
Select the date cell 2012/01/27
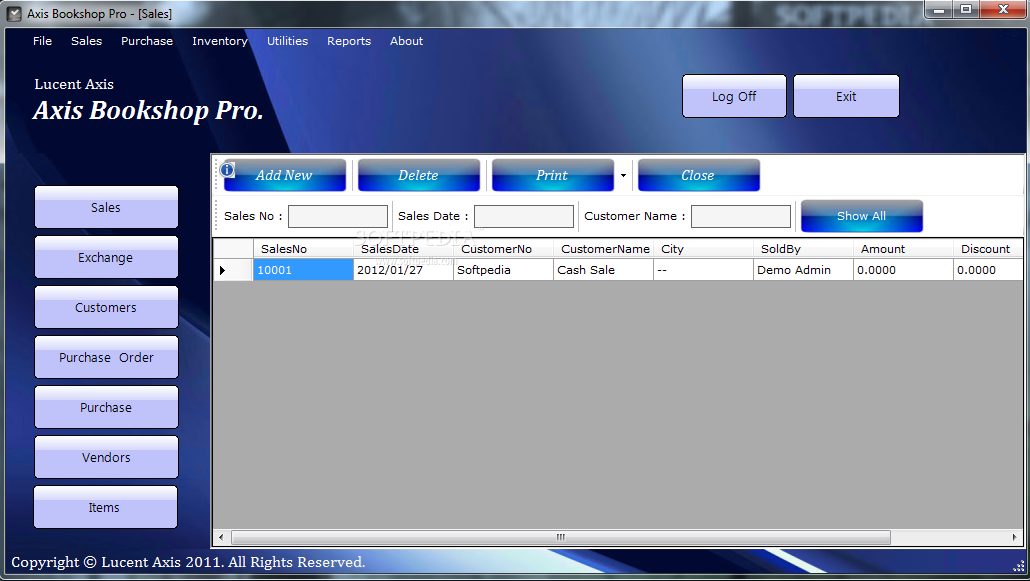403,269
